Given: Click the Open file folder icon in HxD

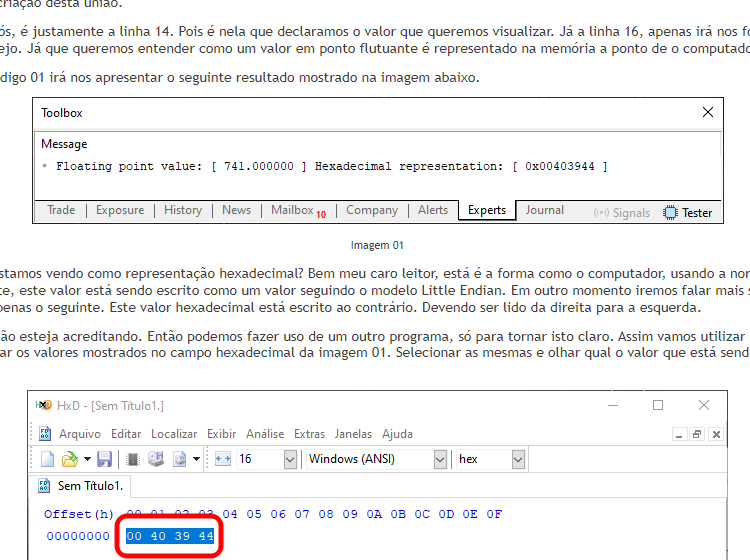Looking at the screenshot, I should 70,459.
